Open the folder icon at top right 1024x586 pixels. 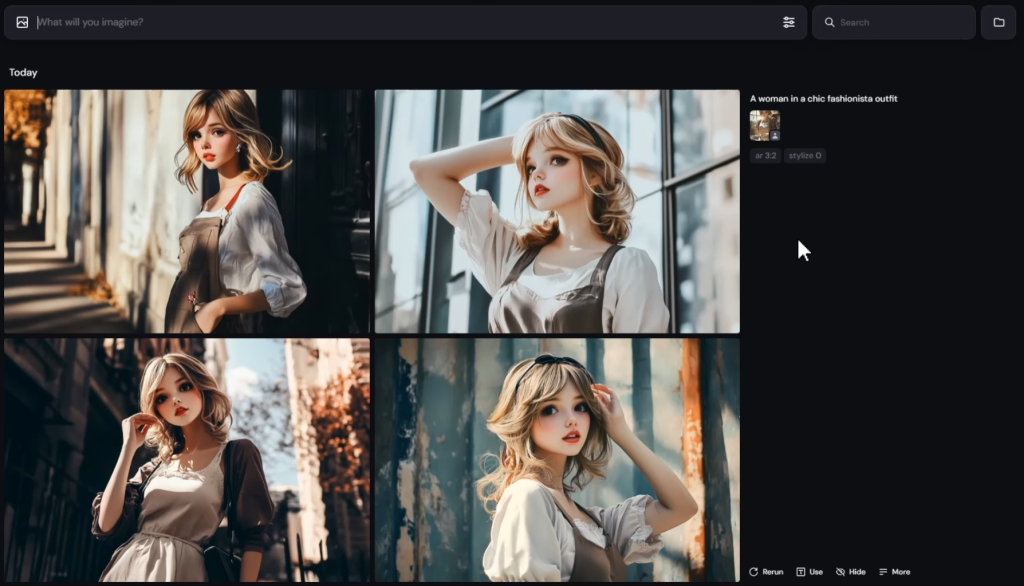click(998, 22)
